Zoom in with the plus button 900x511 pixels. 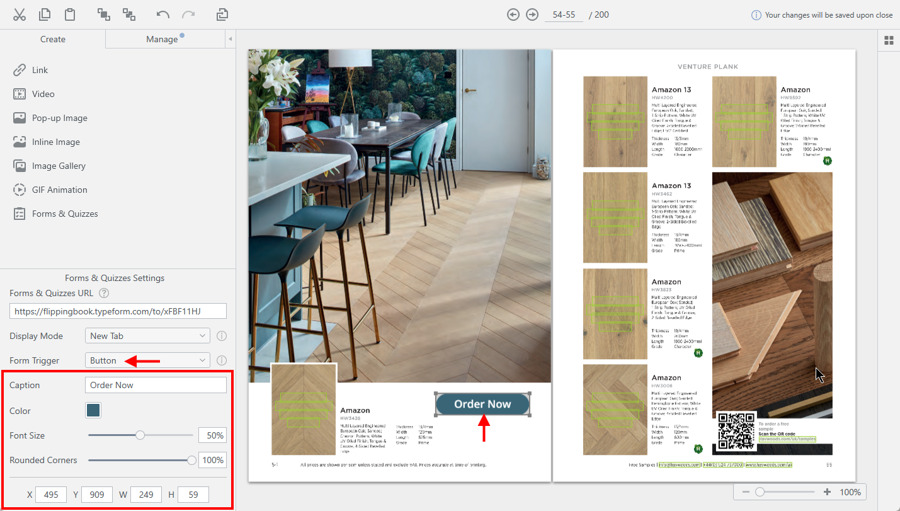(827, 492)
